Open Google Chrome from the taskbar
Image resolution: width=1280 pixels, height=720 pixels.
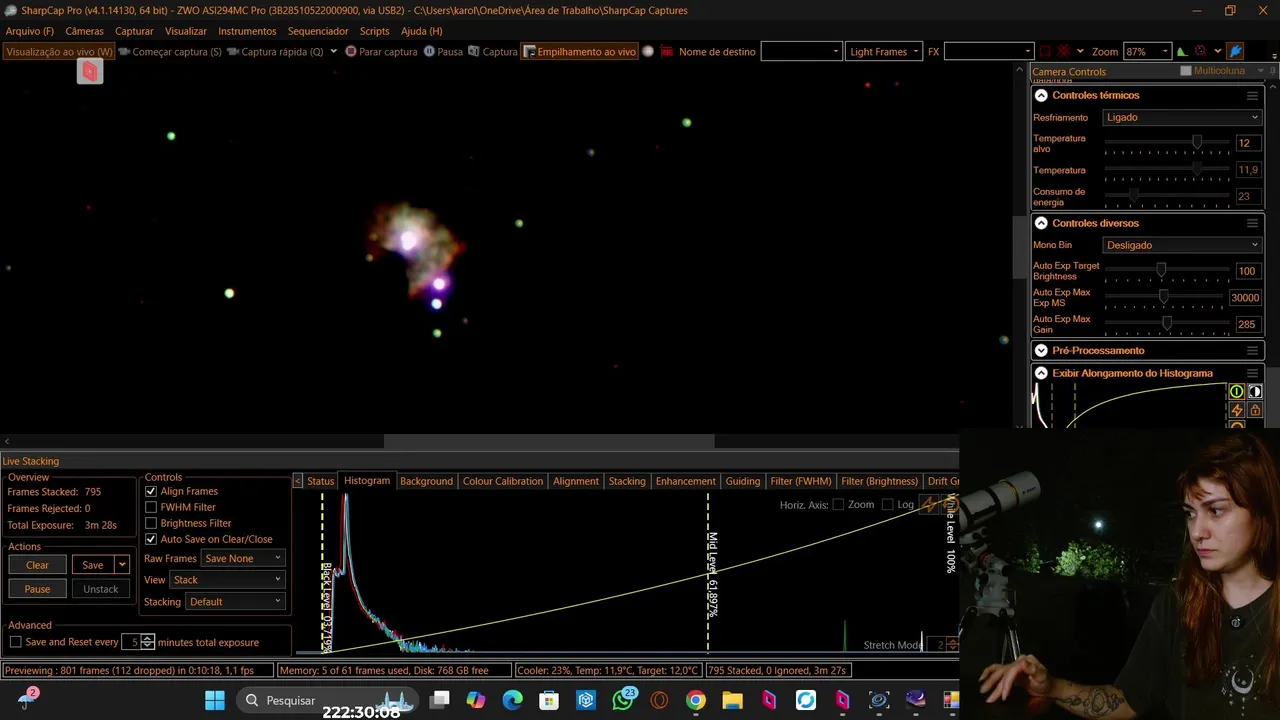(x=695, y=700)
